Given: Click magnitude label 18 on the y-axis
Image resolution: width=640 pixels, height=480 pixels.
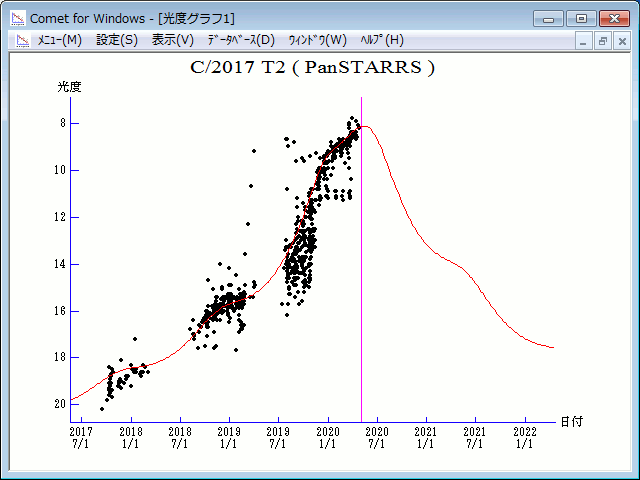Looking at the screenshot, I should [x=60, y=357].
